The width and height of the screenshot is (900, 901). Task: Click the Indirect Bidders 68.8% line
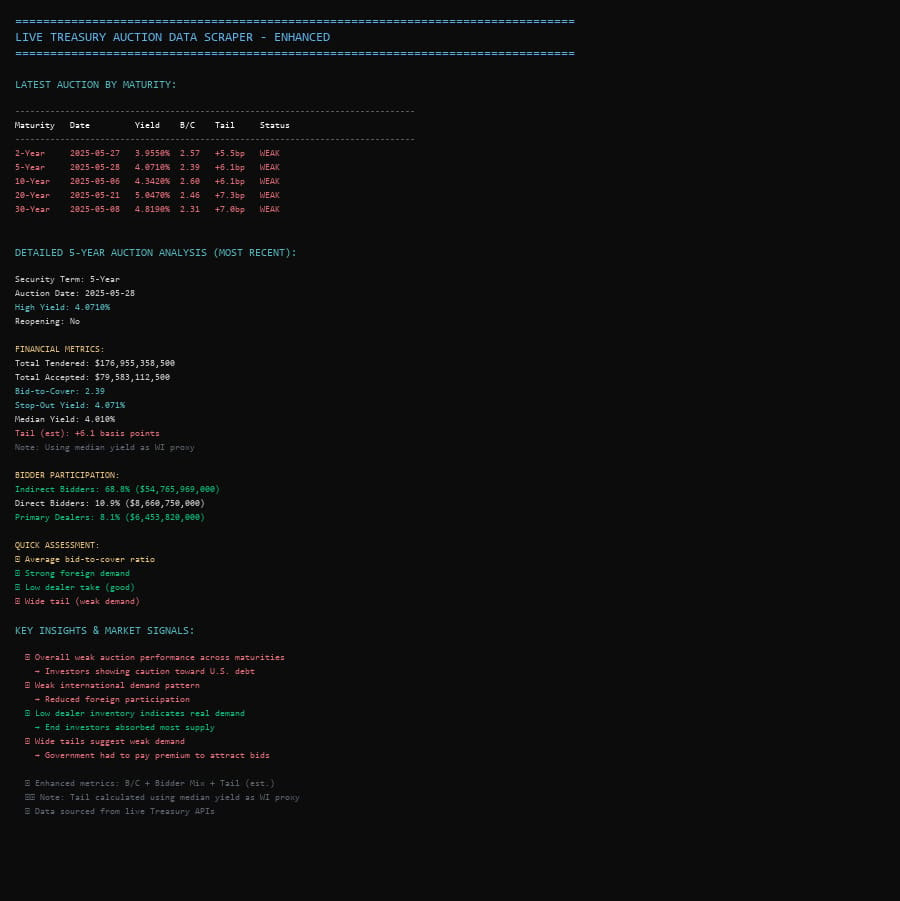coord(117,489)
